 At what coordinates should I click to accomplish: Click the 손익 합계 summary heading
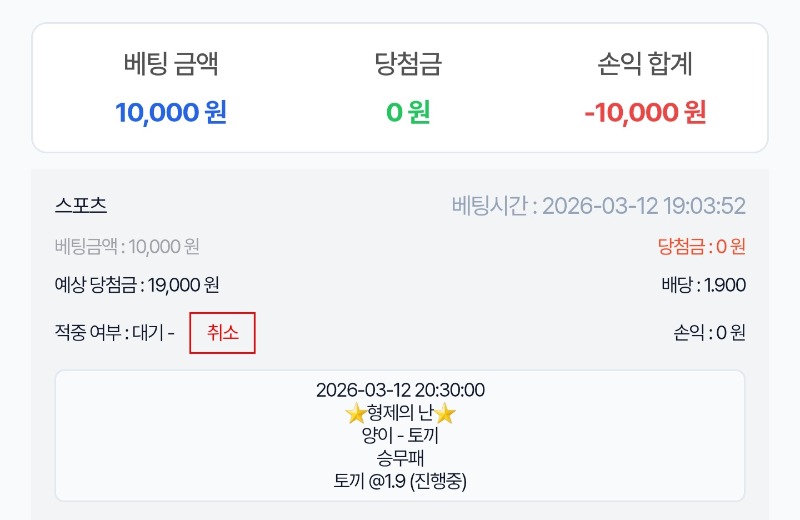click(x=645, y=65)
